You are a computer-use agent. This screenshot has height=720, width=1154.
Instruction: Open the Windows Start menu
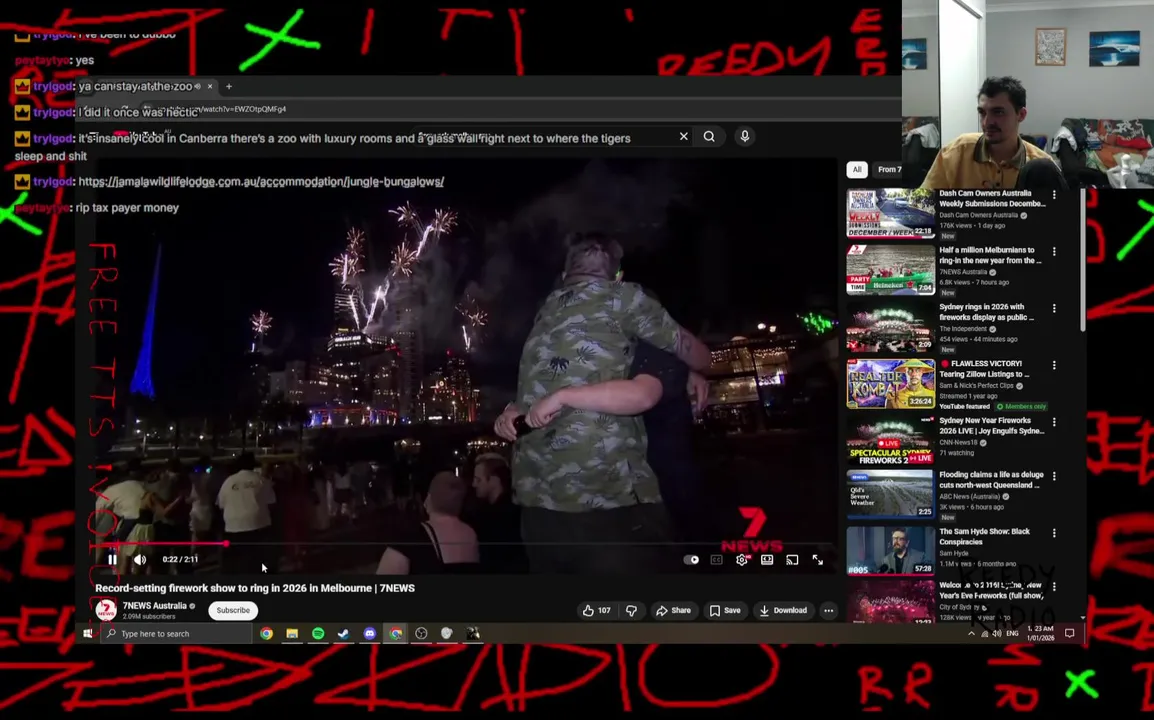click(88, 633)
